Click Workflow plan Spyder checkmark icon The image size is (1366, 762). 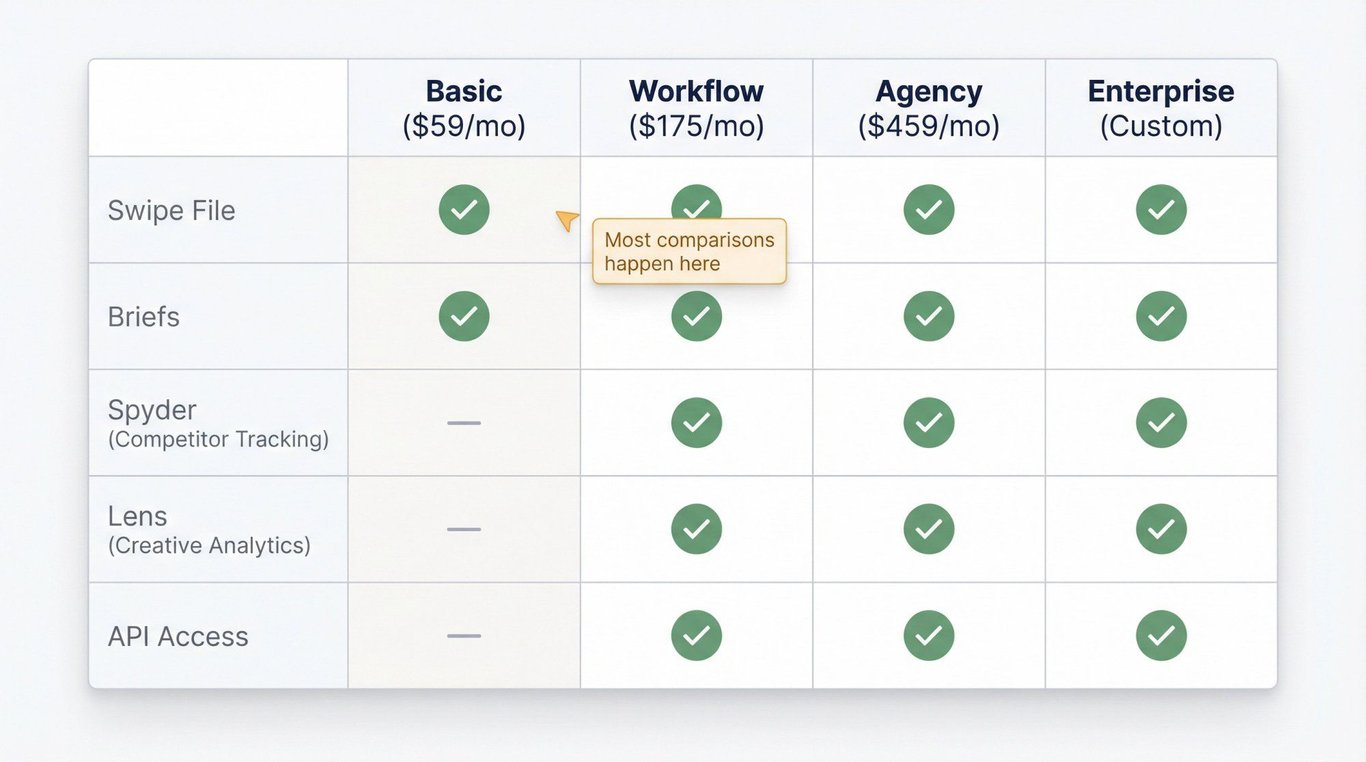[x=696, y=422]
